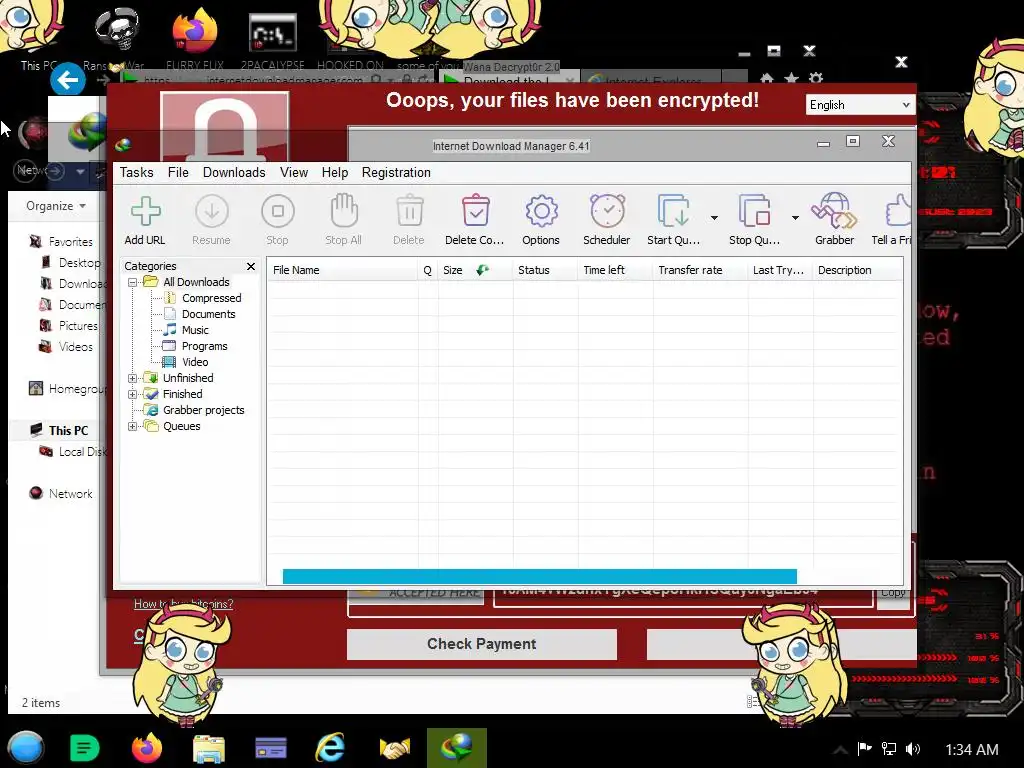Open the File menu
Image resolution: width=1024 pixels, height=768 pixels.
pyautogui.click(x=178, y=172)
